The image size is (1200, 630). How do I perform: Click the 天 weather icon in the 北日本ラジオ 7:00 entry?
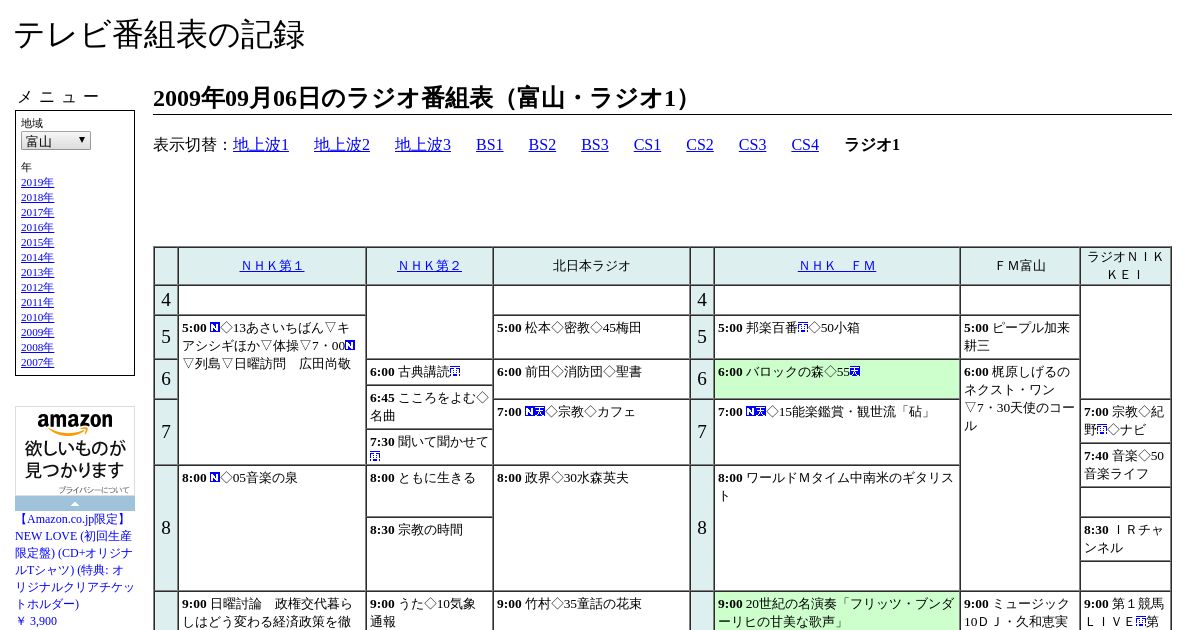click(x=540, y=412)
